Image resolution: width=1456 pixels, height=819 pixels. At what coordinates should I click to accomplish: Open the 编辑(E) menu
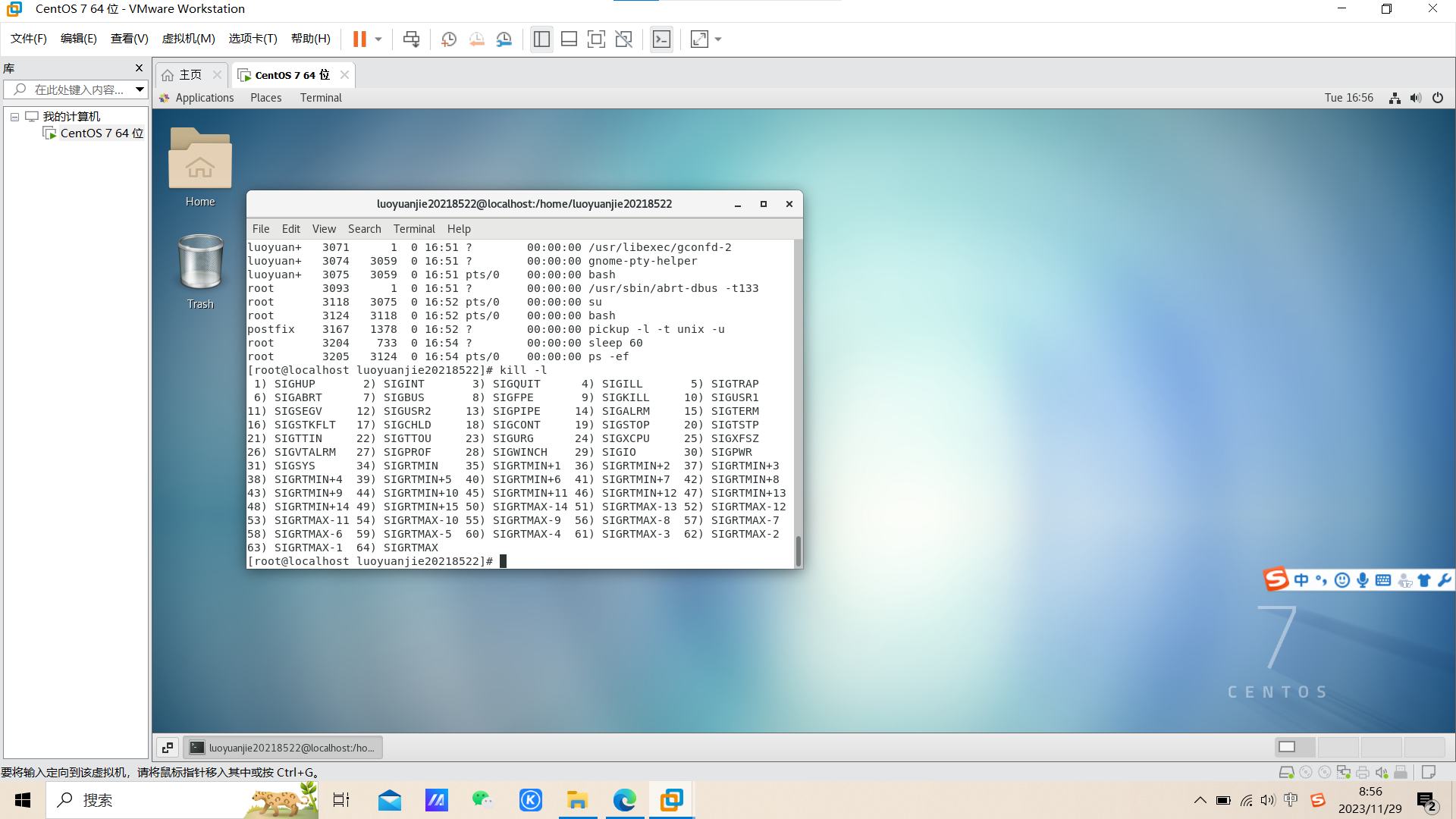[x=79, y=39]
